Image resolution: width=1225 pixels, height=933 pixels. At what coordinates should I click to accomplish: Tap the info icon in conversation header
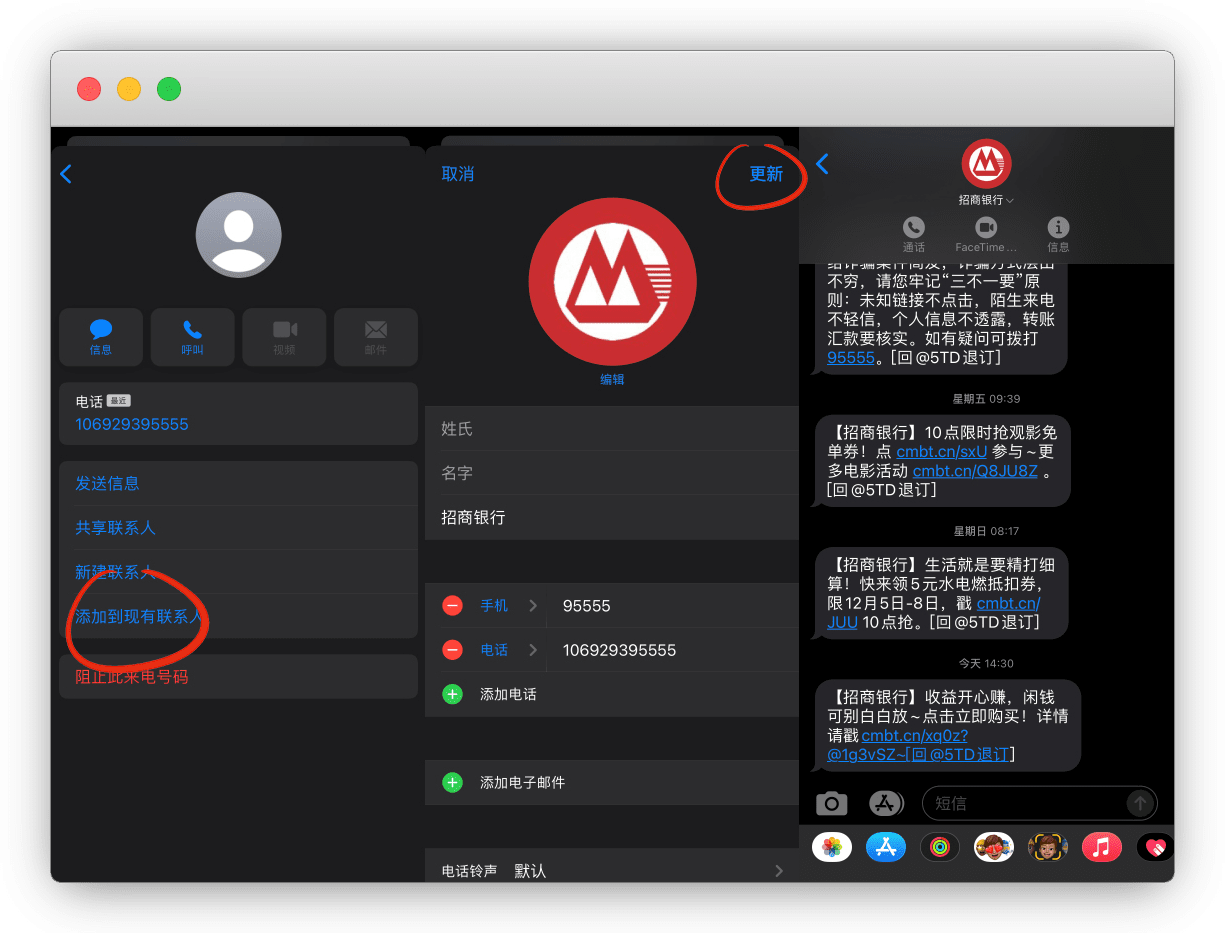click(1058, 228)
